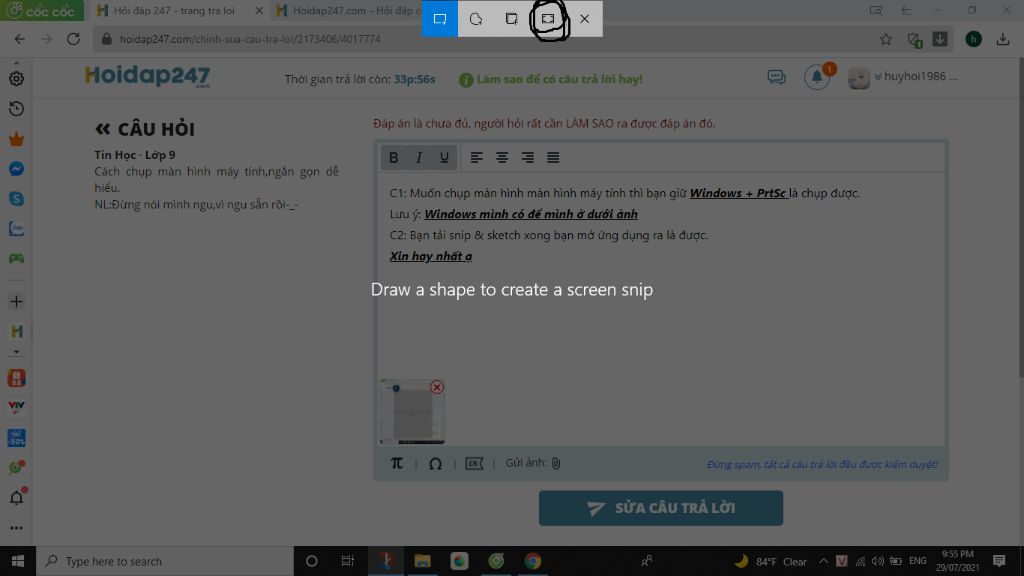Align text left in the editor

click(x=476, y=157)
